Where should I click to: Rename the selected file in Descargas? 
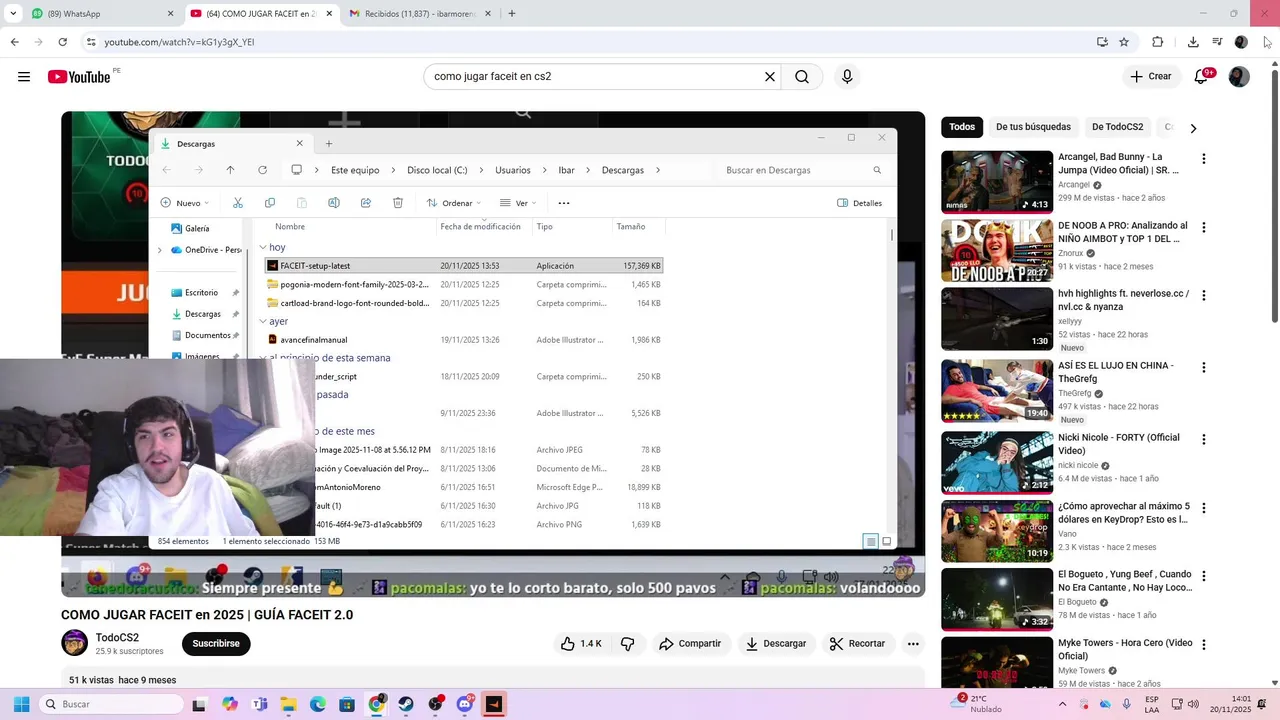pos(334,203)
